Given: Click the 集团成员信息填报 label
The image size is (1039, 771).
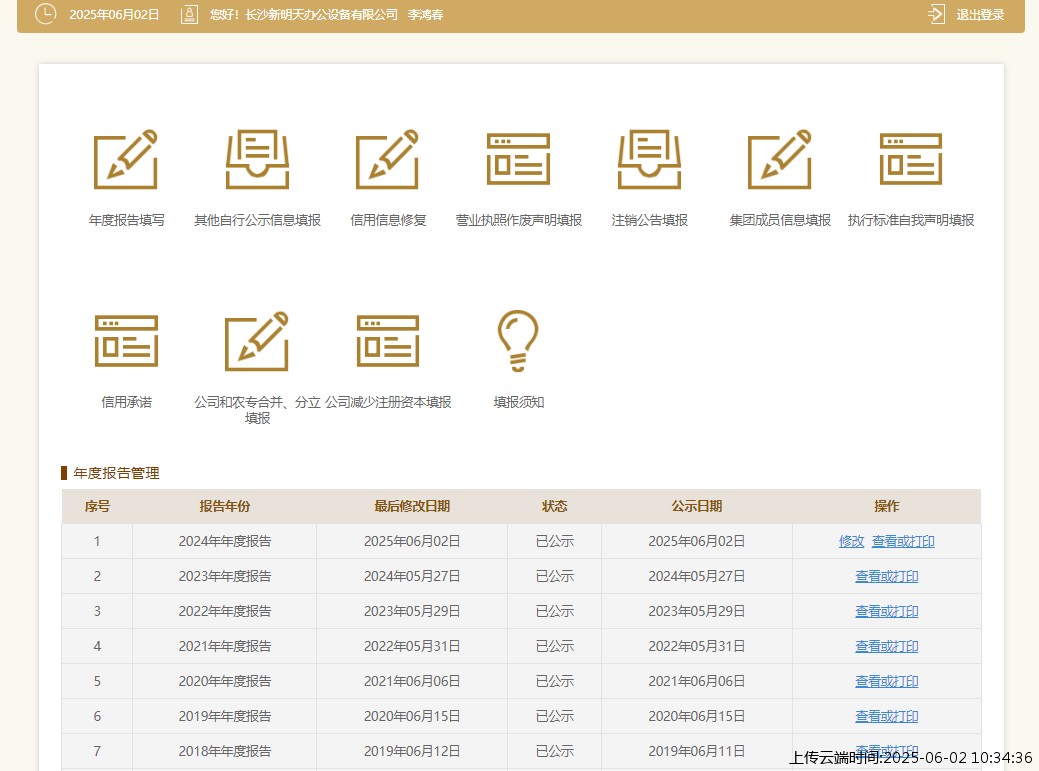Looking at the screenshot, I should point(780,220).
